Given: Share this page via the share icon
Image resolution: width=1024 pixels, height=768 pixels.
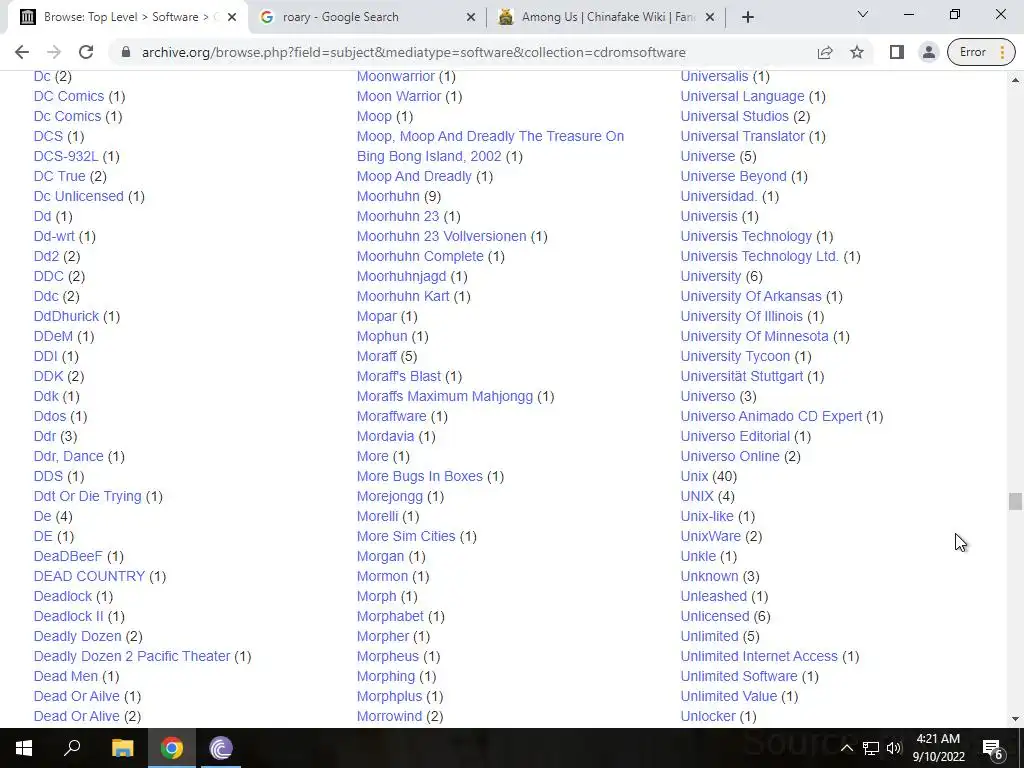Looking at the screenshot, I should click(x=825, y=52).
